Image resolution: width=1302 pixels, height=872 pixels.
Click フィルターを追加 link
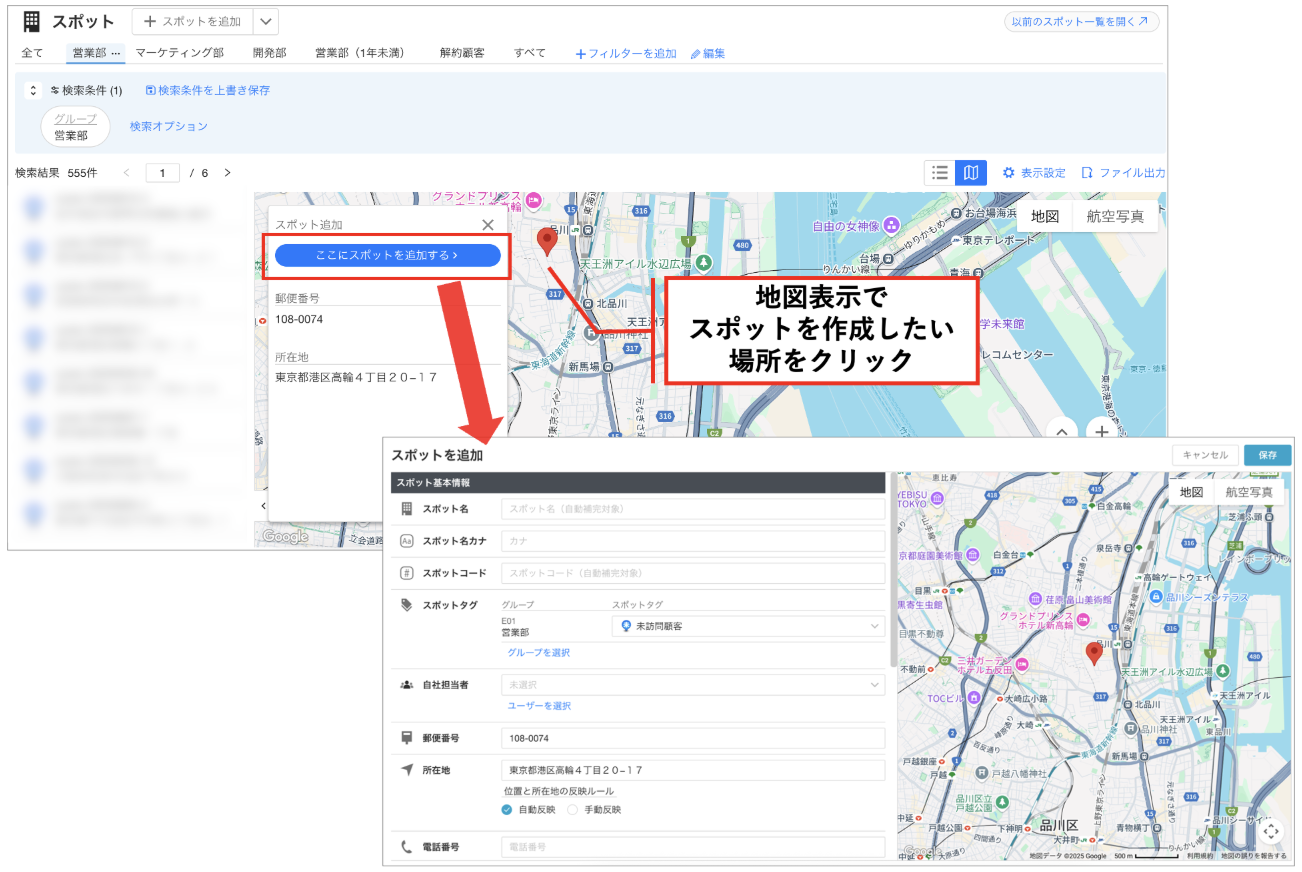[626, 54]
